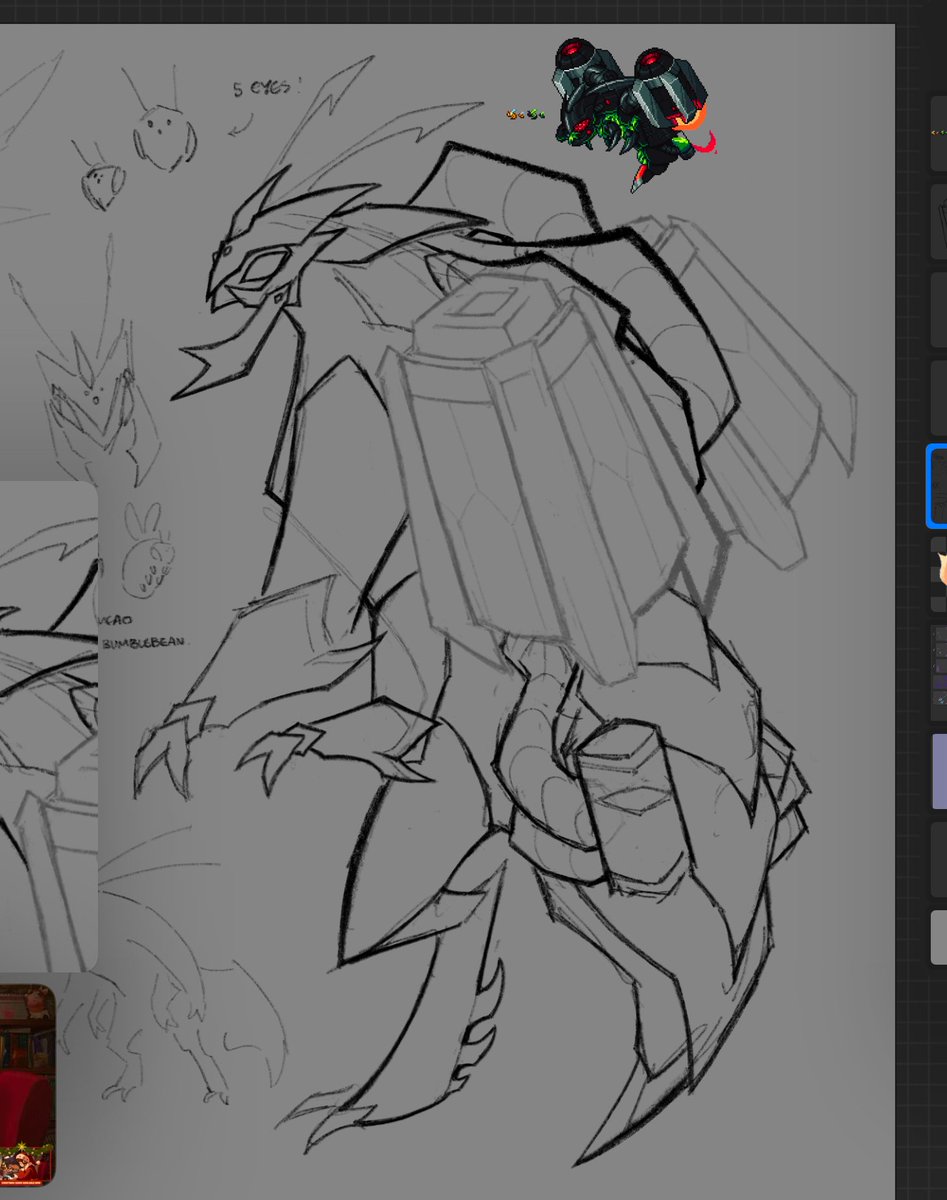Select the blue-outlined active layer thumbnail
The image size is (947, 1200).
click(x=936, y=485)
